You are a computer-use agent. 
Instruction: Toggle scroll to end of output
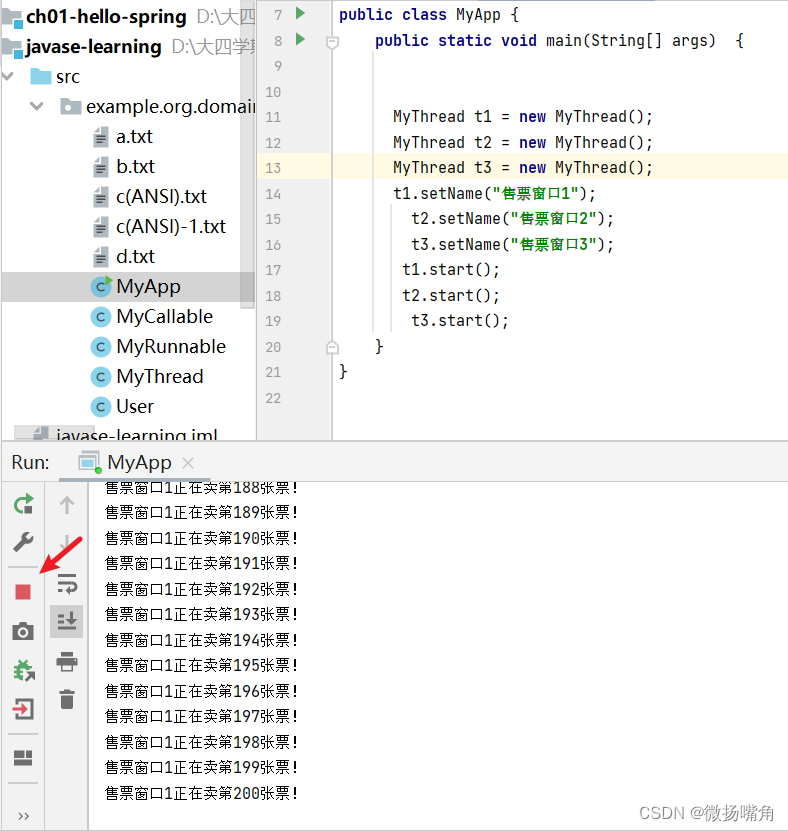pyautogui.click(x=67, y=621)
